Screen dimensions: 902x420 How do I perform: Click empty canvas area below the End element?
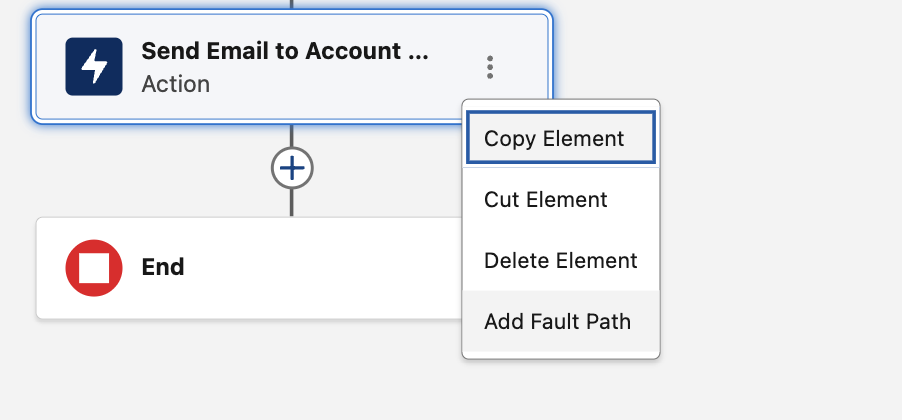tap(250, 375)
